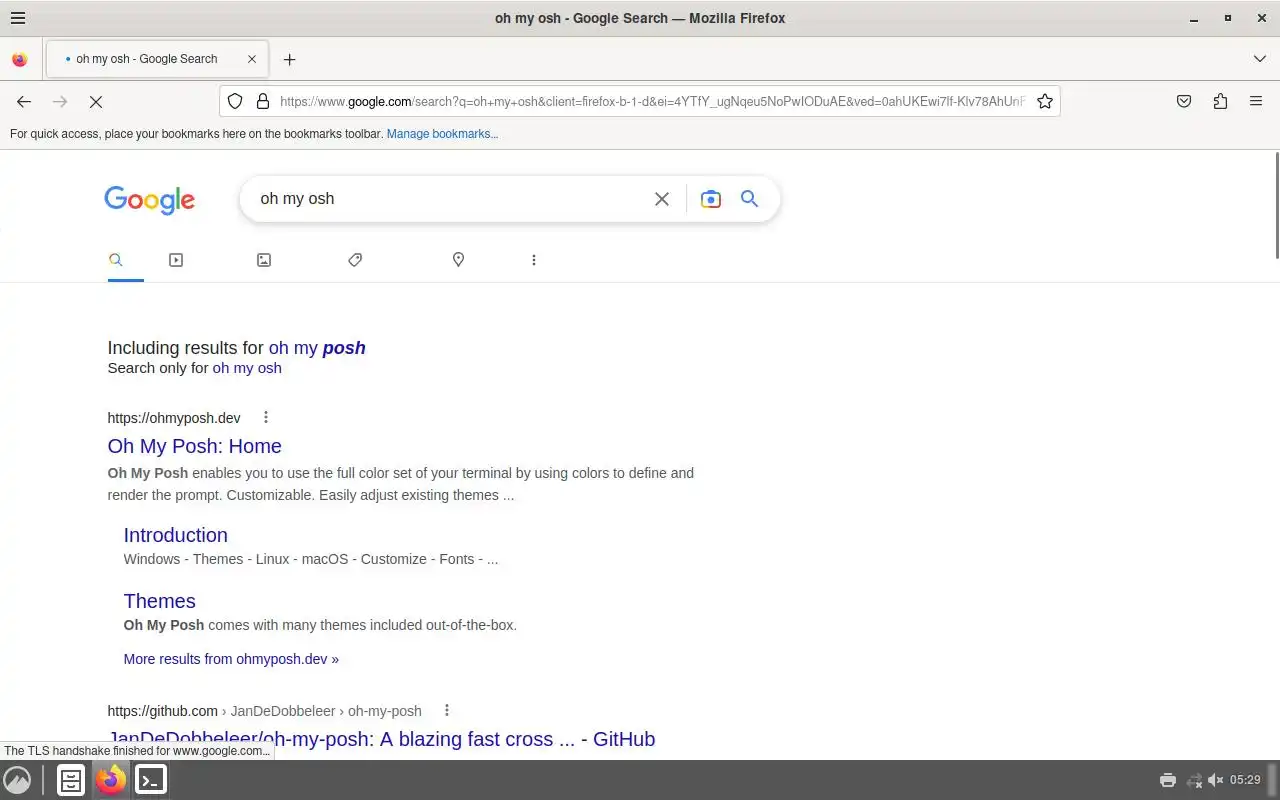Image resolution: width=1280 pixels, height=800 pixels.
Task: Open the Extensions puzzle icon
Action: 1220,101
